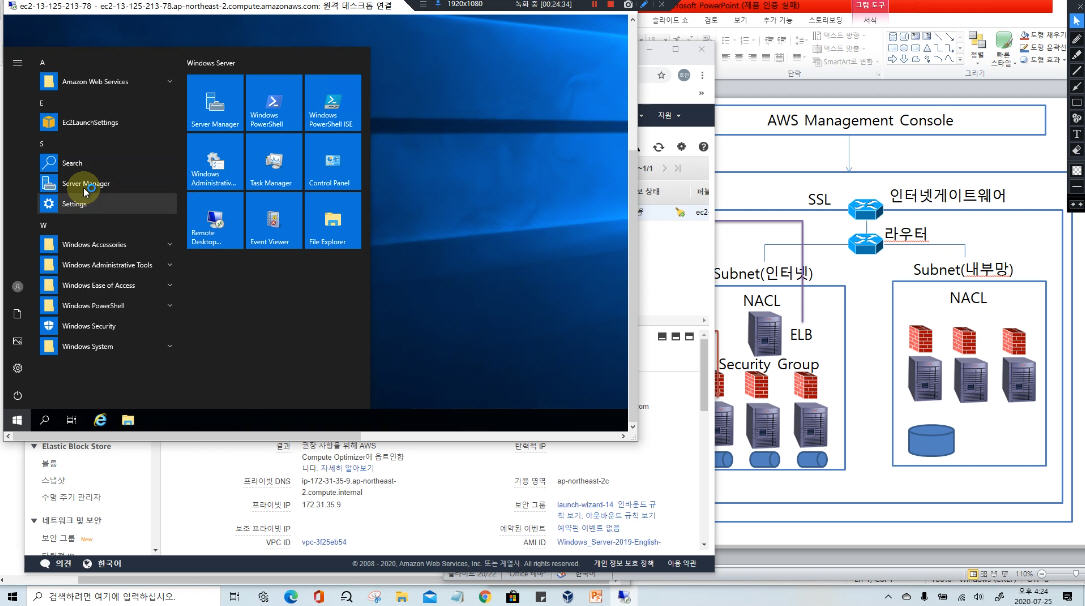Open the Remote Desktop tile

coord(215,220)
